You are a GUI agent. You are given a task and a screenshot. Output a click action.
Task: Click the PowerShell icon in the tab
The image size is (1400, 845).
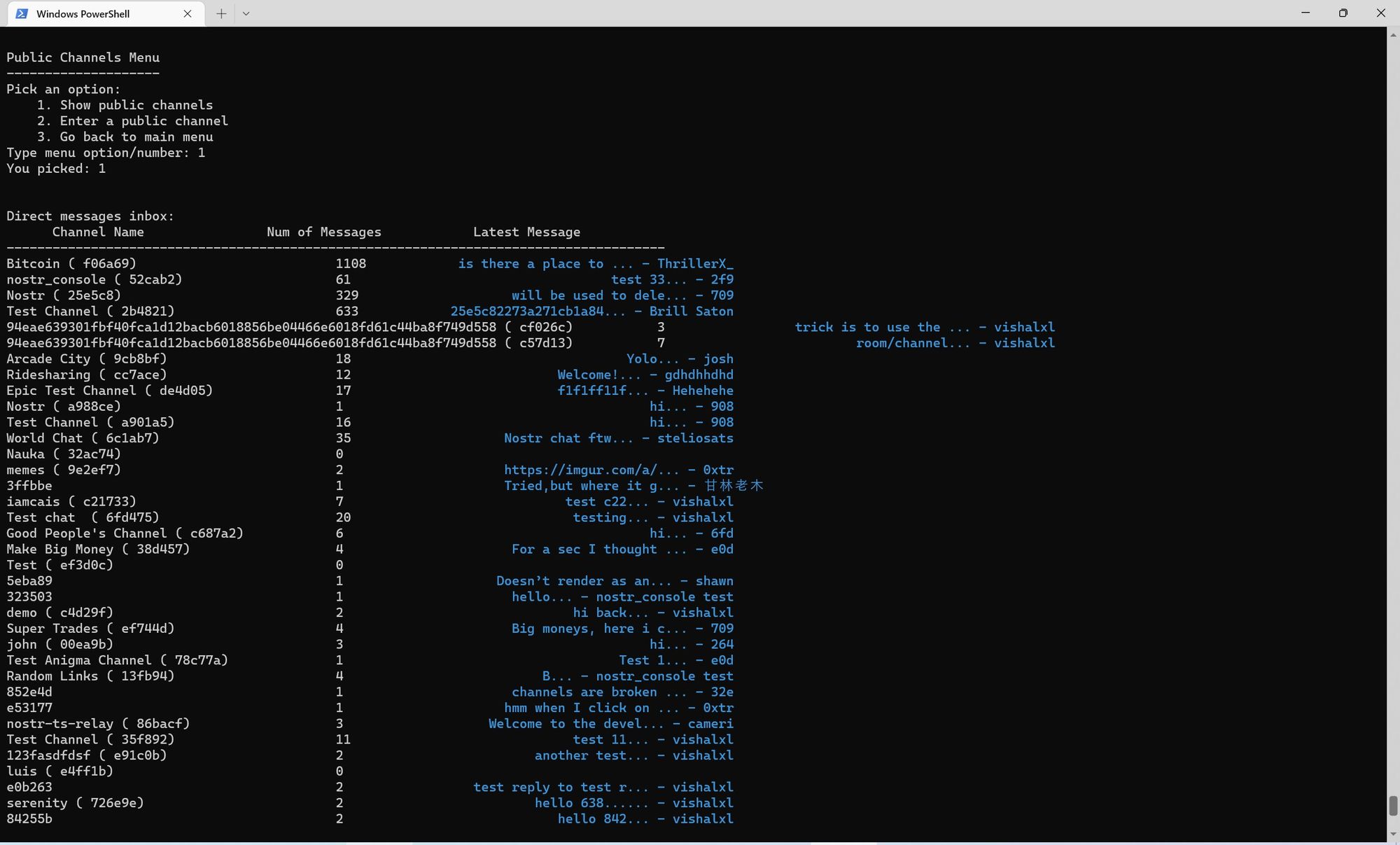click(22, 13)
